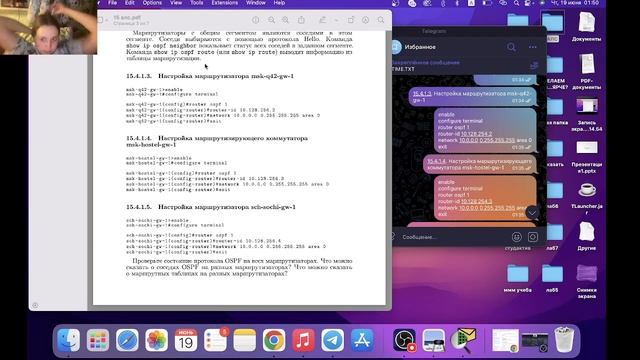Click the pinned message list icon in Telegram
Image resolution: width=640 pixels, height=360 pixels.
point(534,66)
